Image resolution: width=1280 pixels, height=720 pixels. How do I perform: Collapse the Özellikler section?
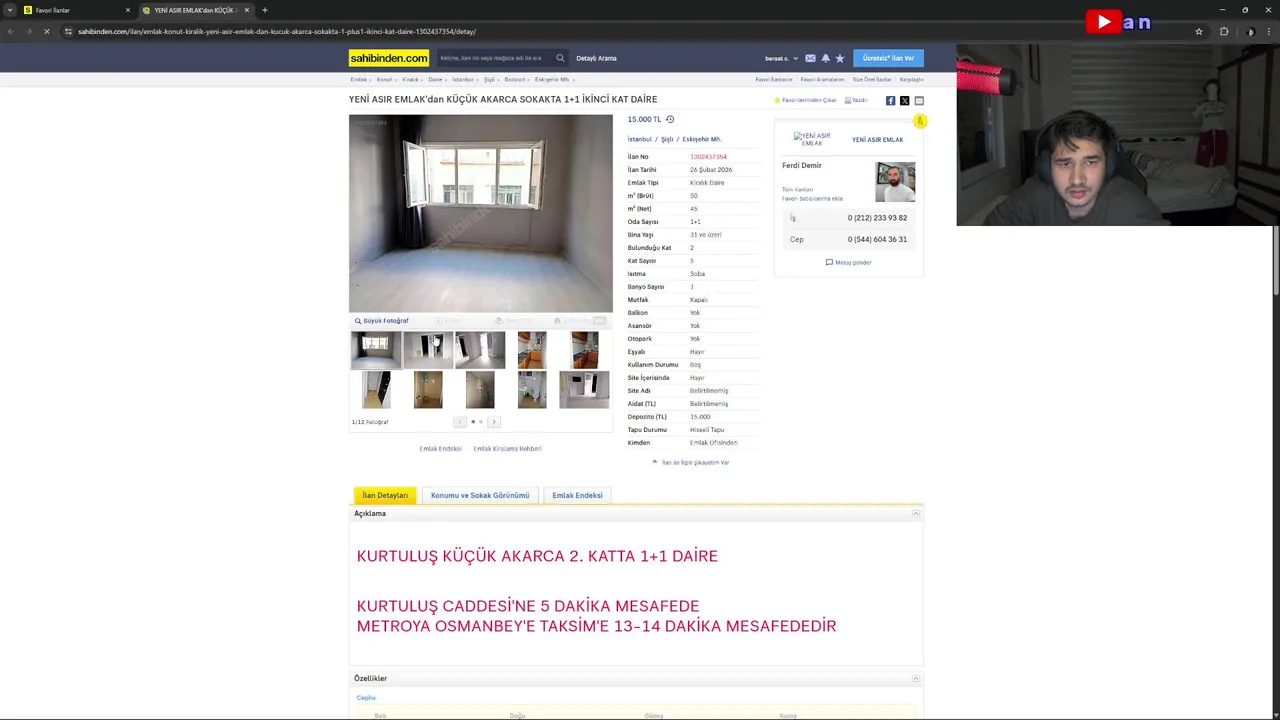915,678
